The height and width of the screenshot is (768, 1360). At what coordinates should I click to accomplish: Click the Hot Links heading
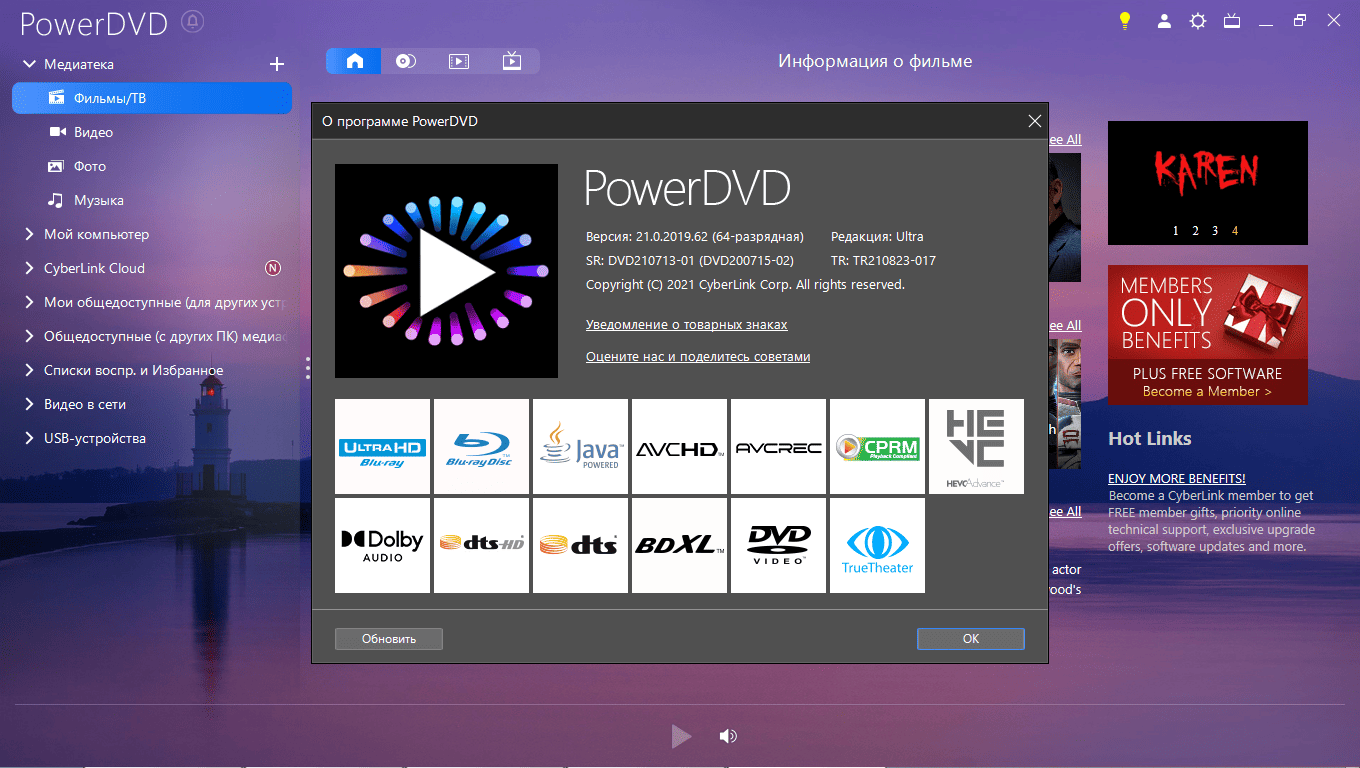pos(1150,438)
